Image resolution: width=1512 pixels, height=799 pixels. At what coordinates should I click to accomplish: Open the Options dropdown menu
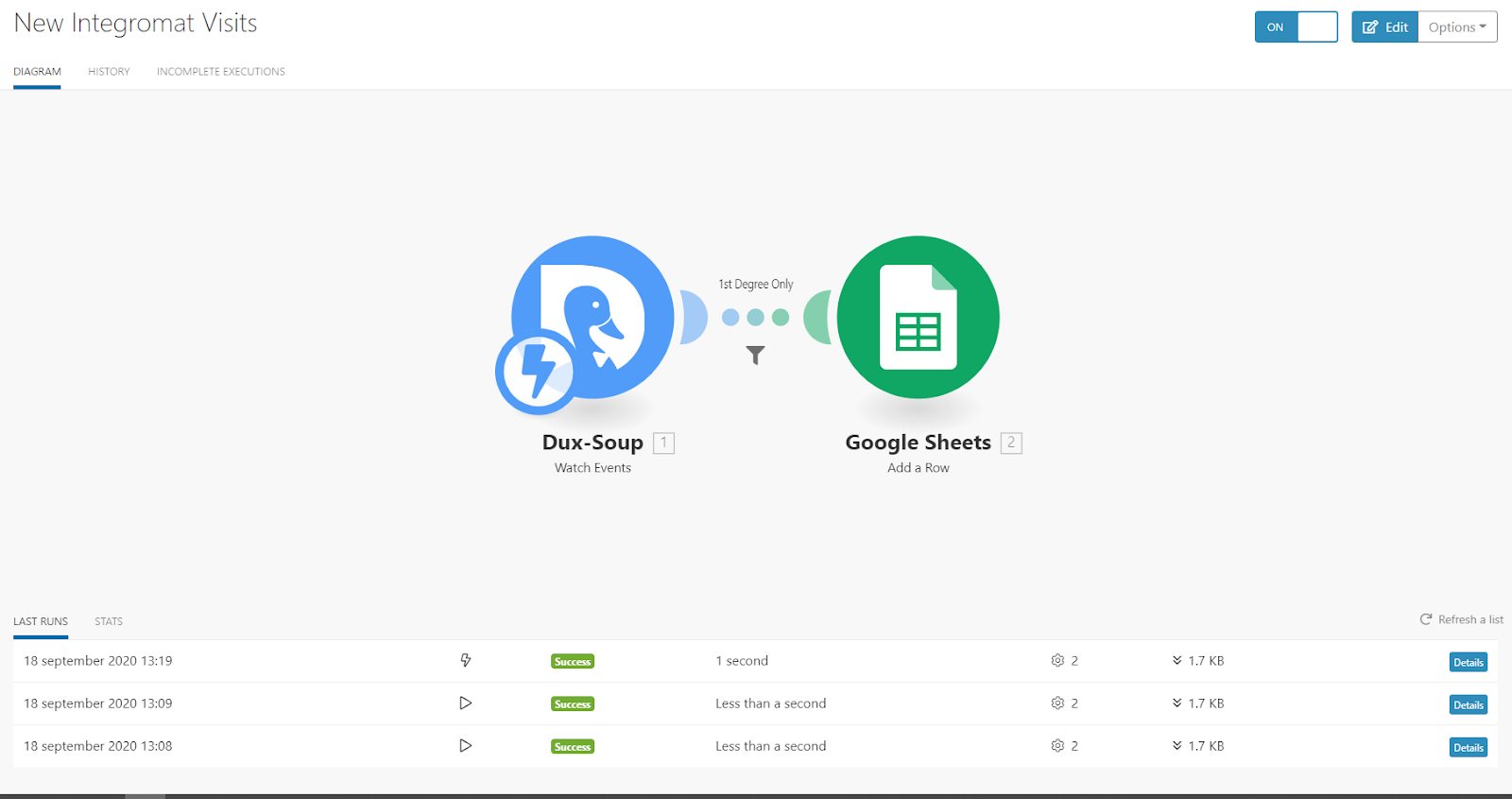click(x=1457, y=27)
